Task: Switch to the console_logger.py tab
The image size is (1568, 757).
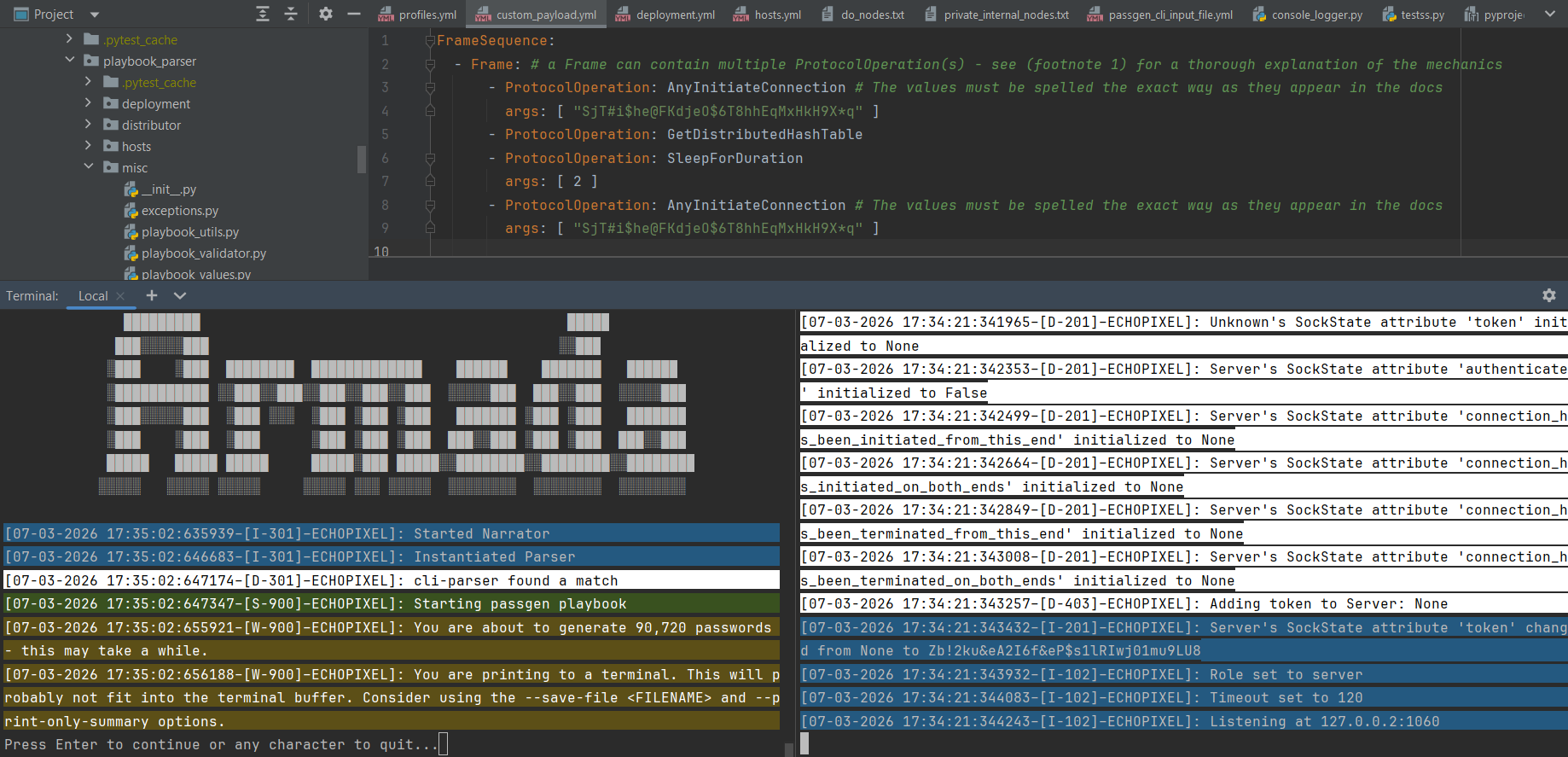Action: click(x=1316, y=15)
